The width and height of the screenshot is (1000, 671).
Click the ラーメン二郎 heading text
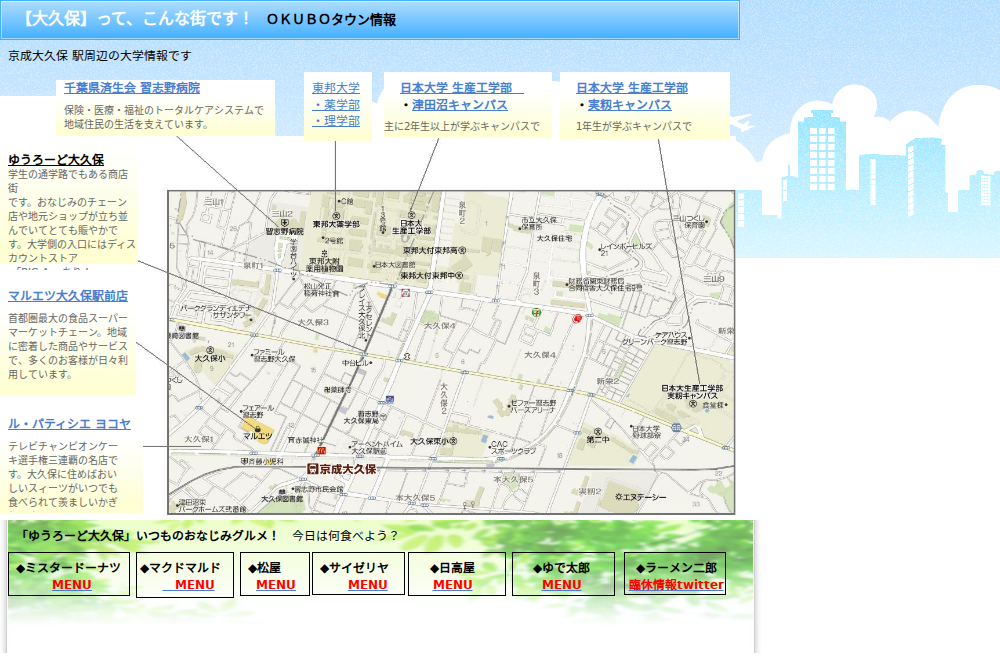676,568
